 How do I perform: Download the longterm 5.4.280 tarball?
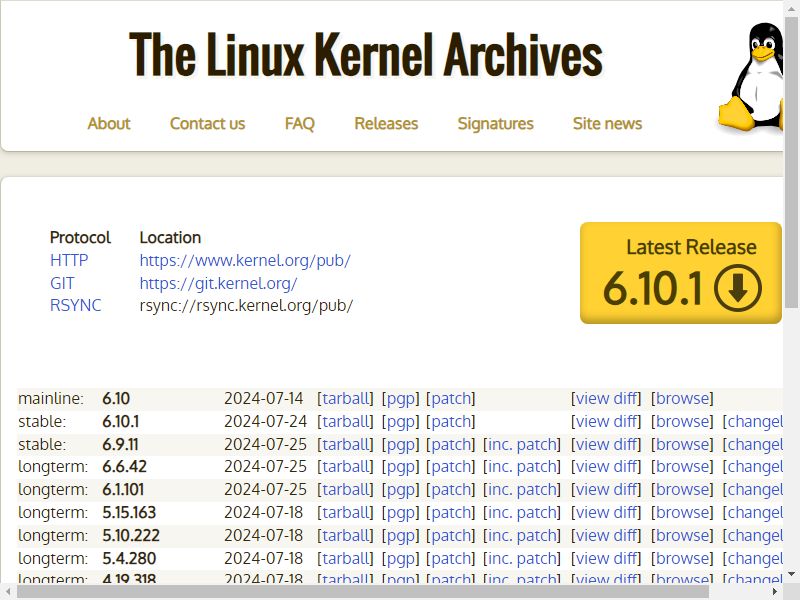click(345, 558)
